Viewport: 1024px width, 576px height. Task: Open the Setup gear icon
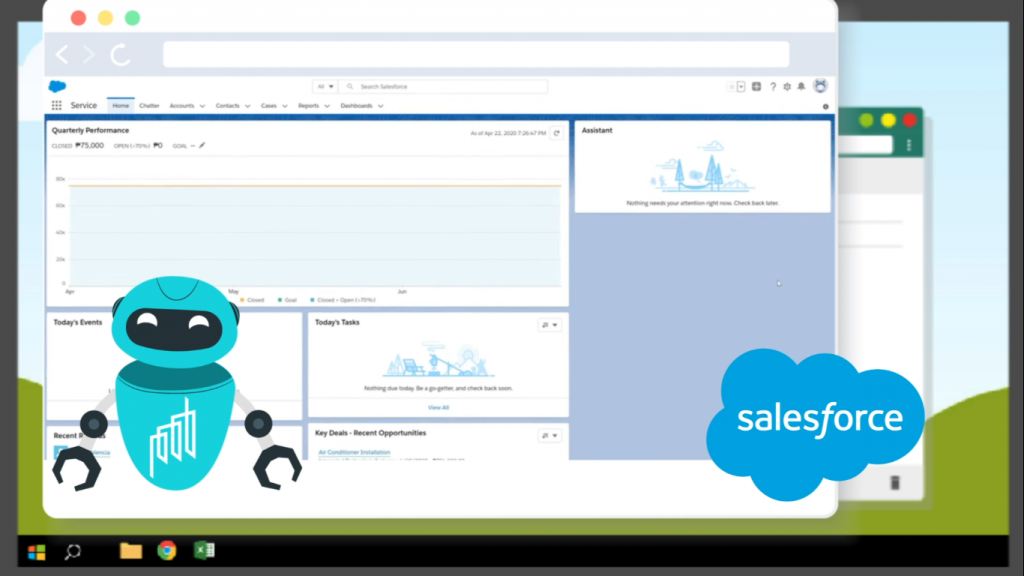click(x=787, y=86)
